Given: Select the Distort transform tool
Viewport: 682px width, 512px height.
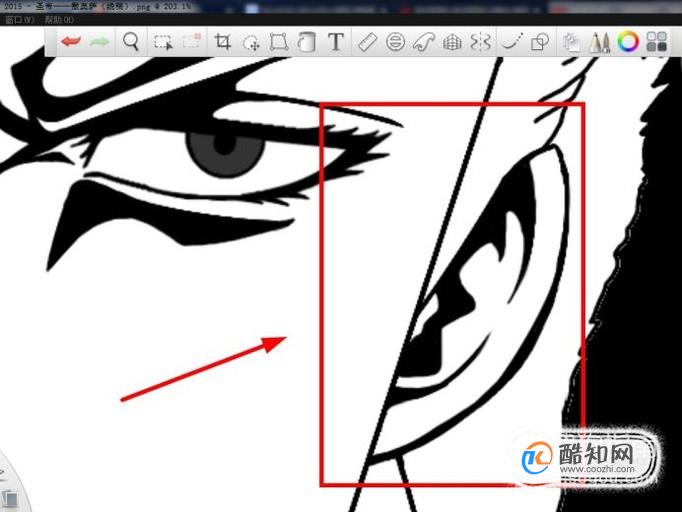Looking at the screenshot, I should [x=279, y=42].
